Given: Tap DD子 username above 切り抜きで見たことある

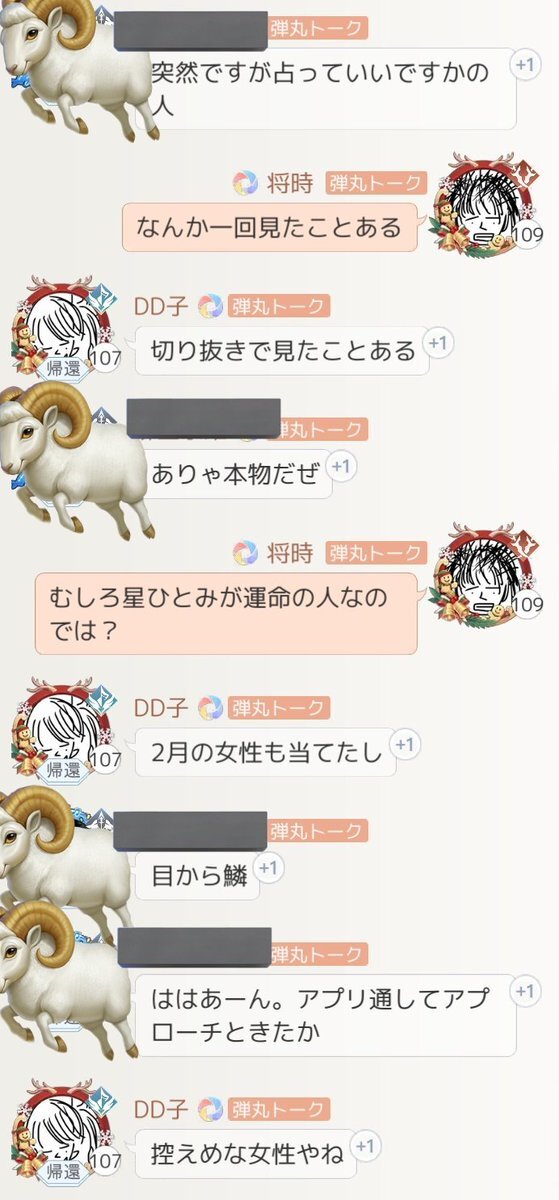Looking at the screenshot, I should 162,307.
